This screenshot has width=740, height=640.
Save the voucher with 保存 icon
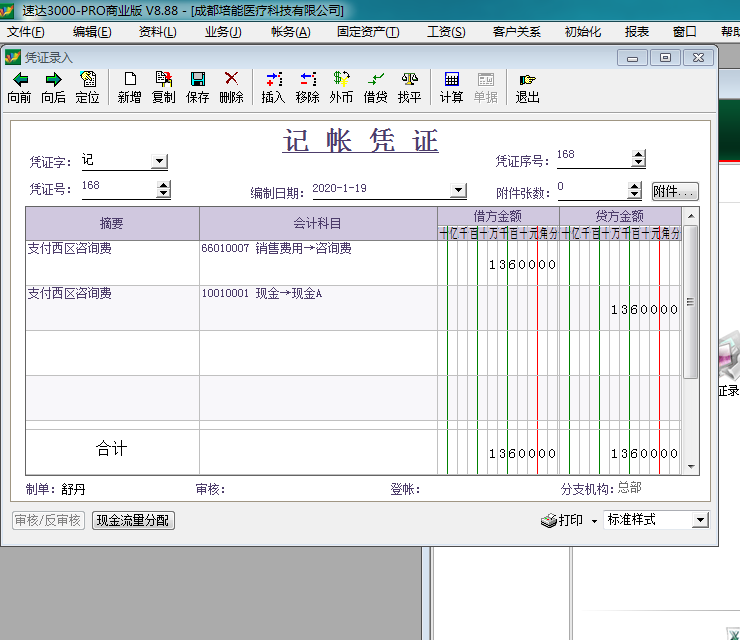point(197,80)
